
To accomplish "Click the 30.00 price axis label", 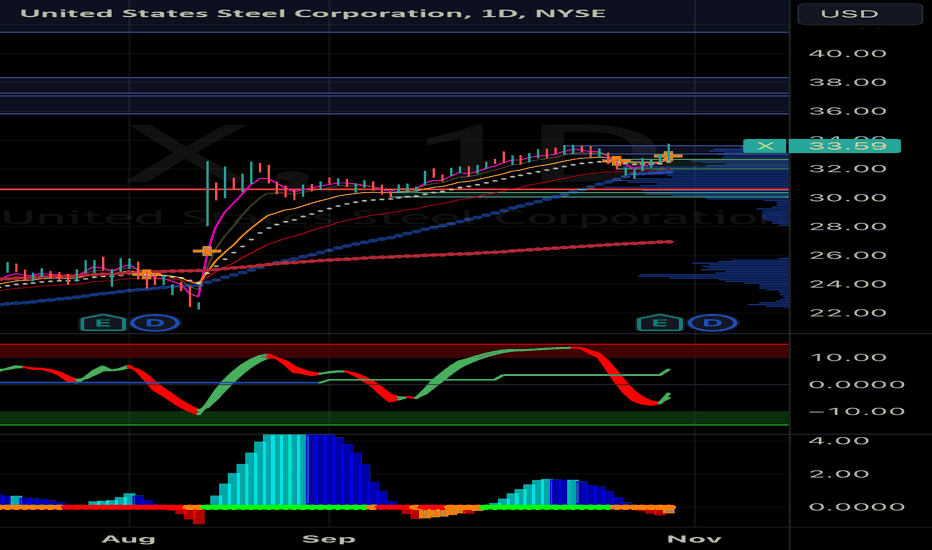I will [848, 197].
